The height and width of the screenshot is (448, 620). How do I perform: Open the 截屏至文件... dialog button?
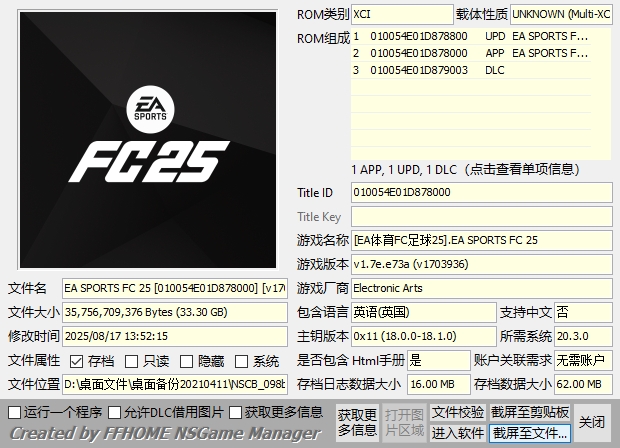(x=530, y=433)
